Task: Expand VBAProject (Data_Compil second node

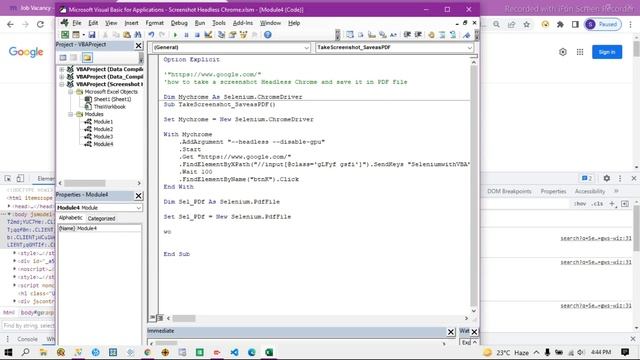Action: click(x=62, y=77)
